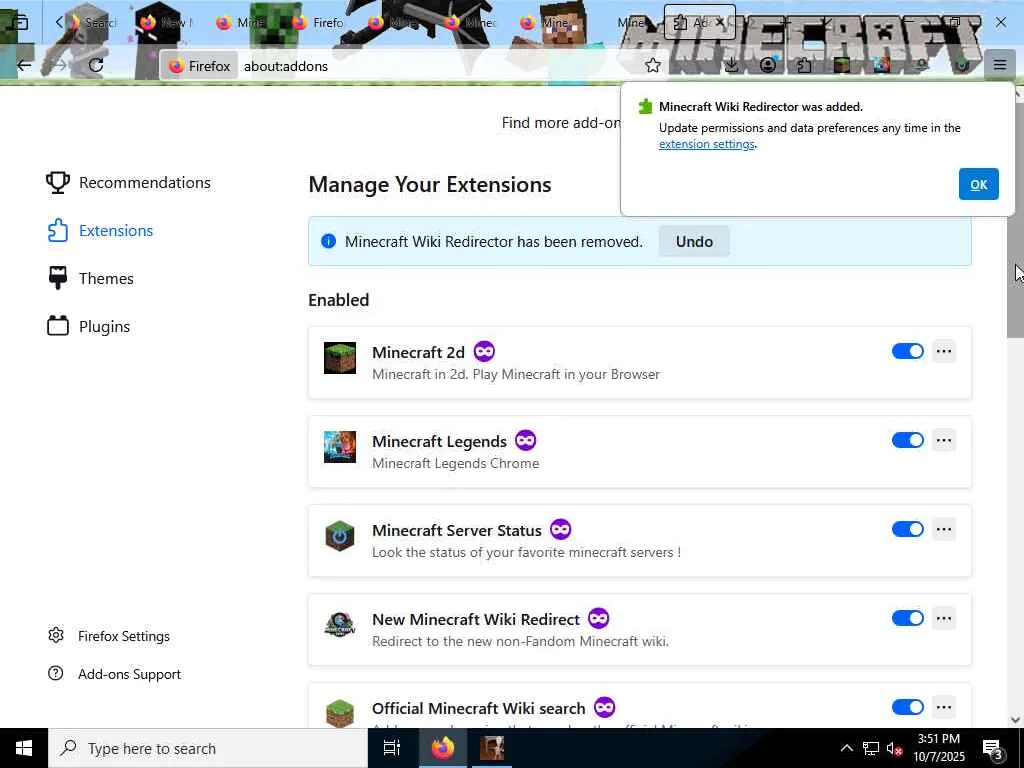Click the Windows taskbar search box
The image size is (1024, 768).
coord(208,748)
